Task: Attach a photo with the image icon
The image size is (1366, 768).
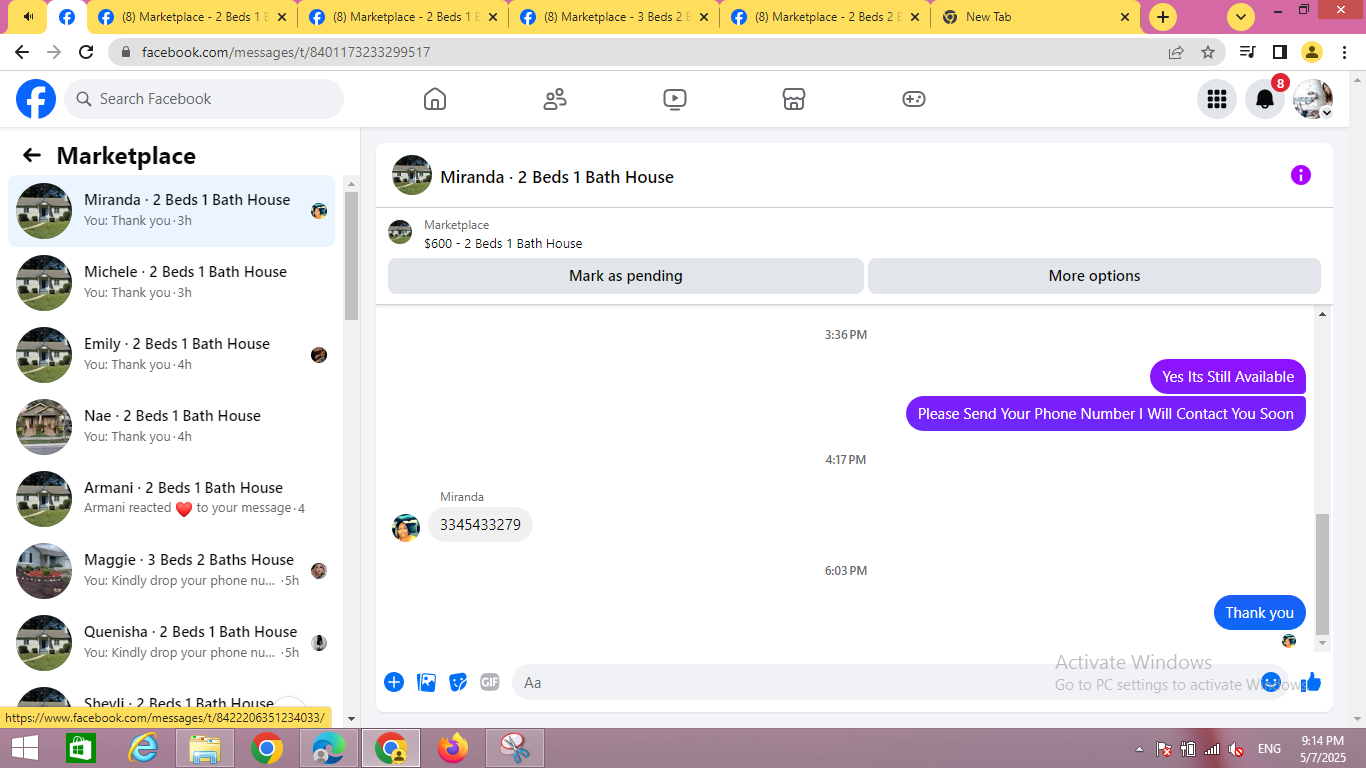Action: point(426,682)
